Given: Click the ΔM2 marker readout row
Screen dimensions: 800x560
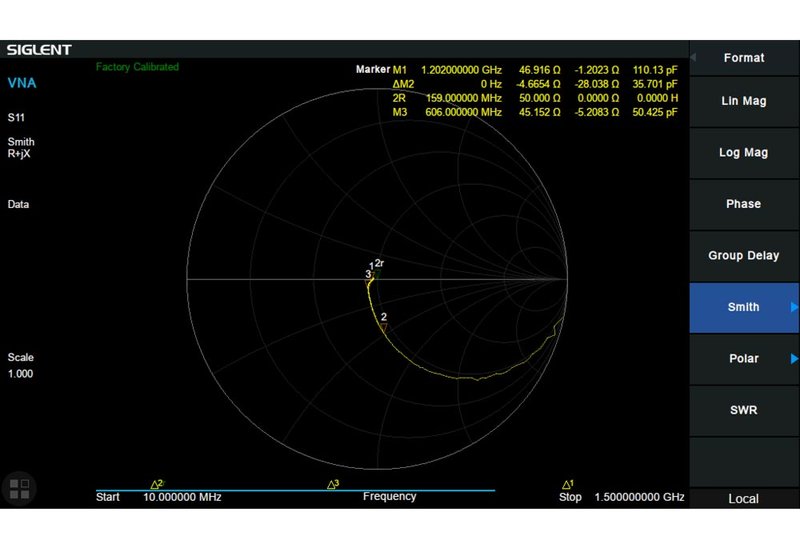Looking at the screenshot, I should click(x=535, y=84).
